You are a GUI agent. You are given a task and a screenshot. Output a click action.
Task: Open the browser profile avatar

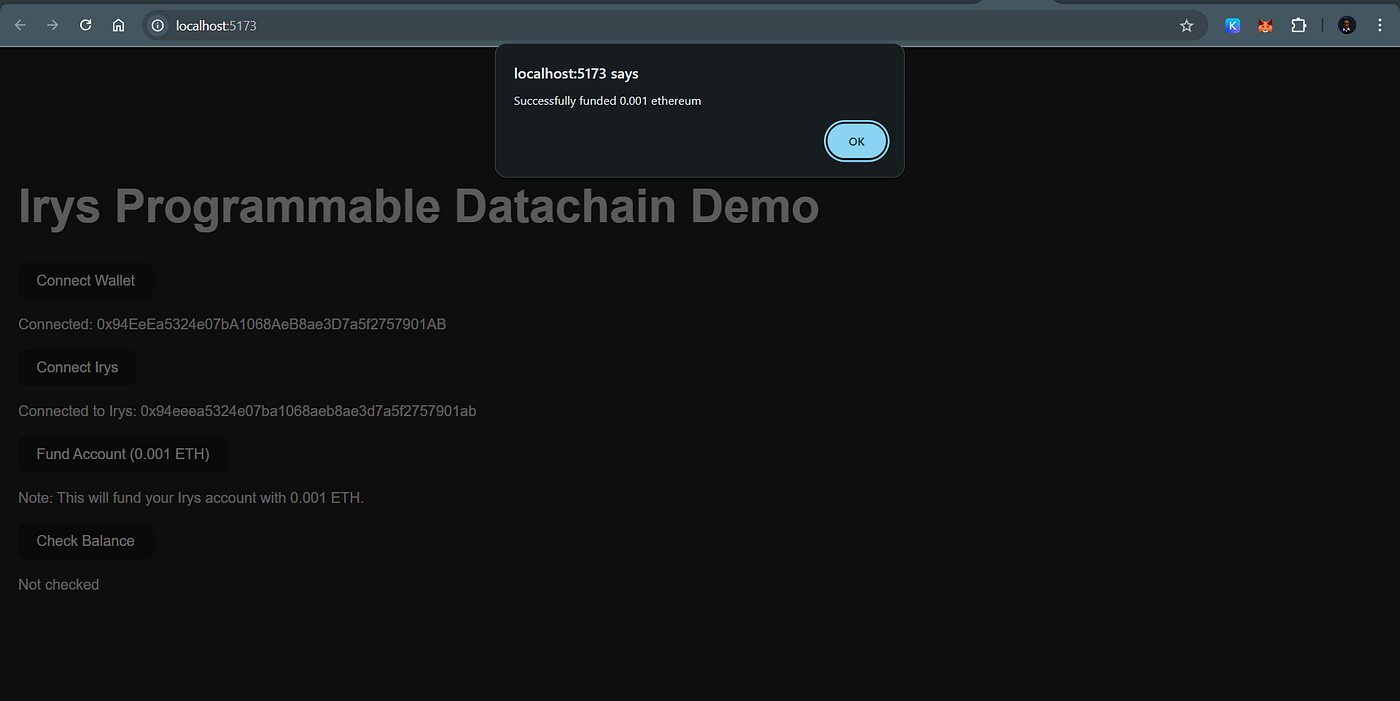pyautogui.click(x=1347, y=26)
